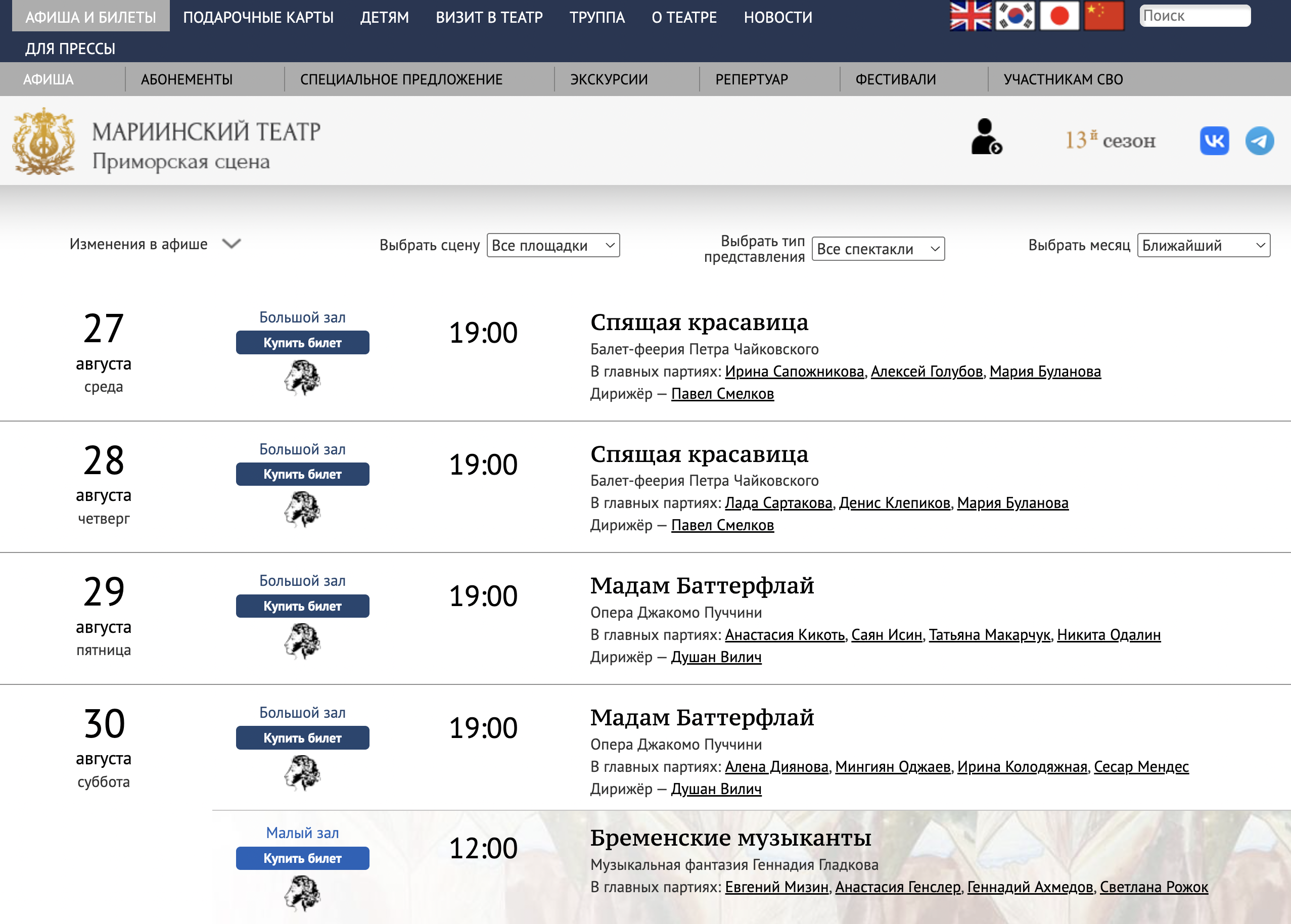This screenshot has height=924, width=1291.
Task: Go to ДЕТЯМ menu section
Action: [385, 17]
